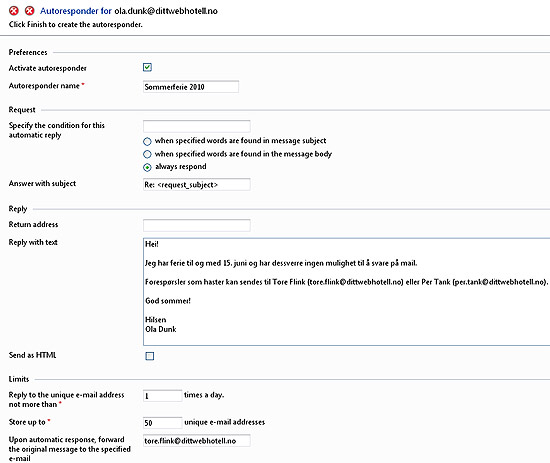Click the Activate autoresponder label
This screenshot has width=550, height=463.
coord(48,68)
